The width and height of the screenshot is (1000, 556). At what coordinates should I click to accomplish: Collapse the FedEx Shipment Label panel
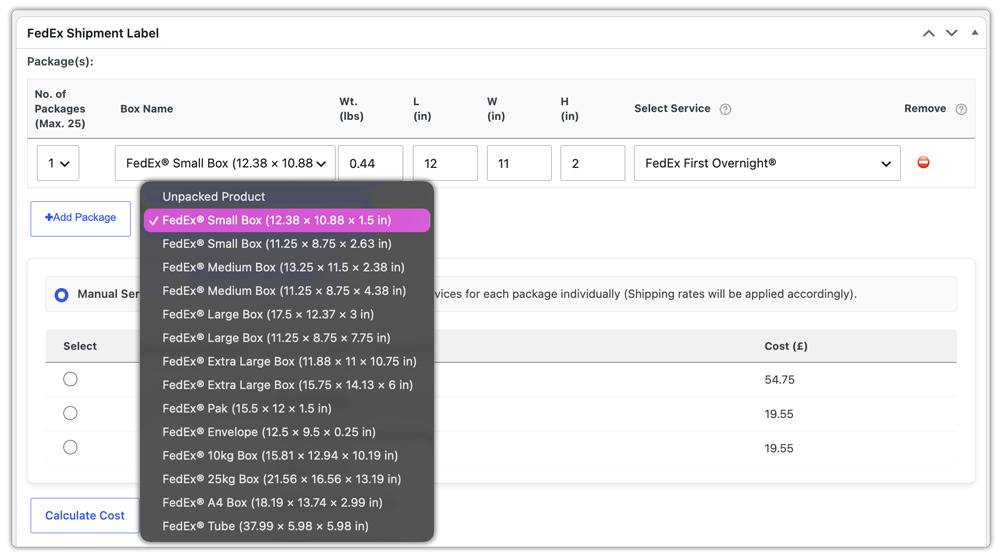coord(974,33)
